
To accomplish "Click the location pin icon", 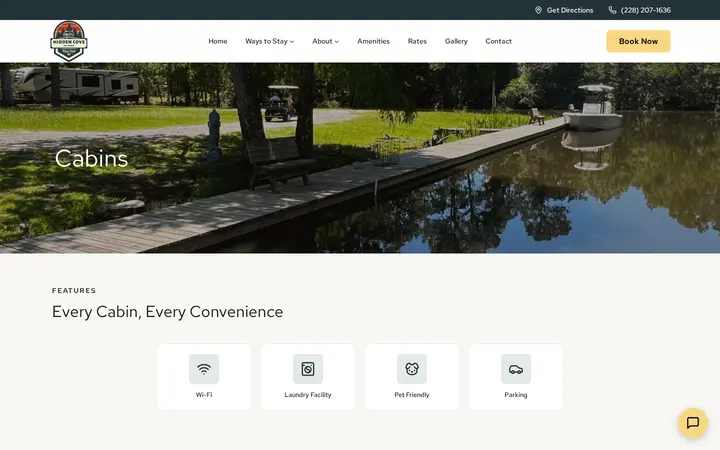I will point(538,10).
